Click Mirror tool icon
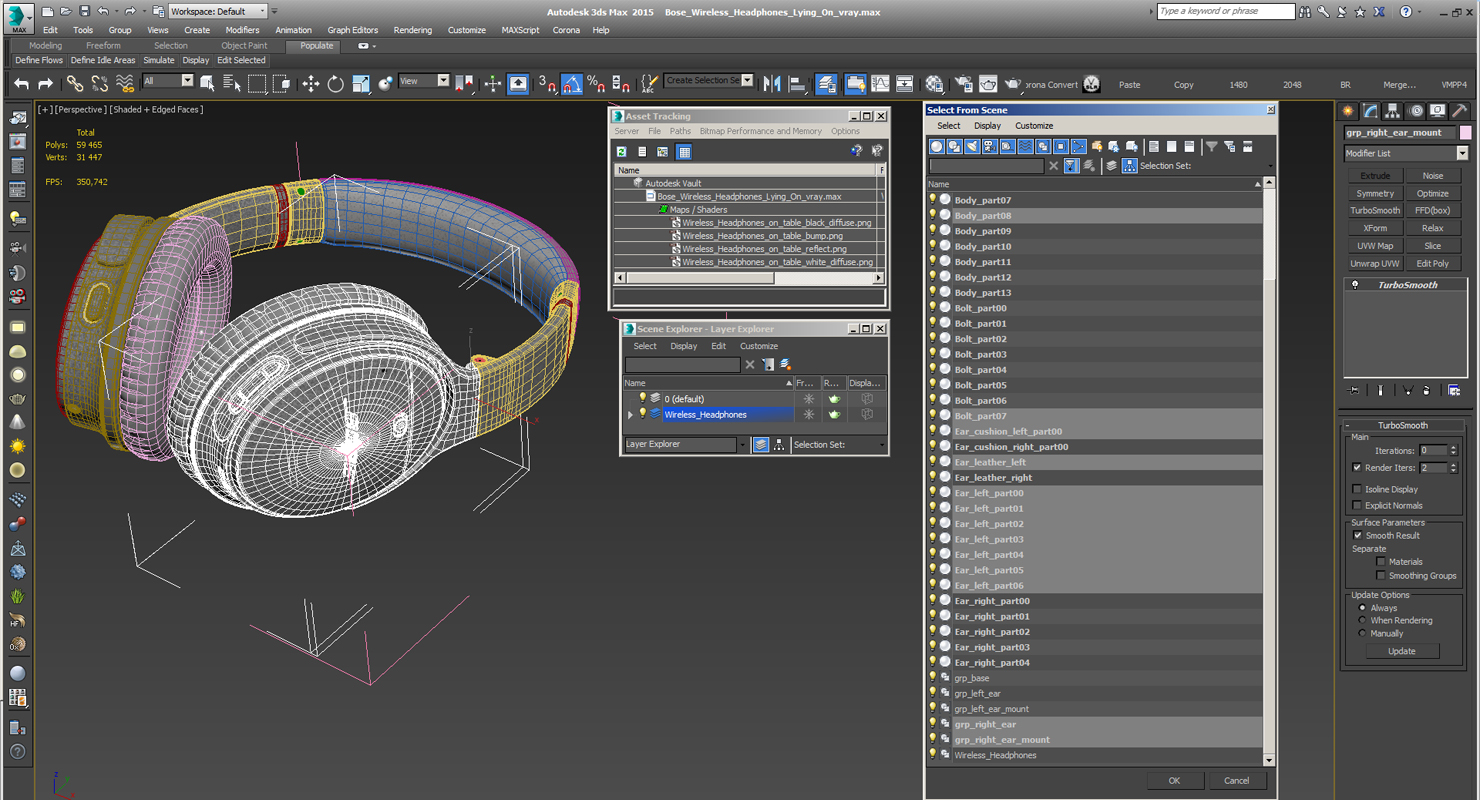 pyautogui.click(x=772, y=84)
